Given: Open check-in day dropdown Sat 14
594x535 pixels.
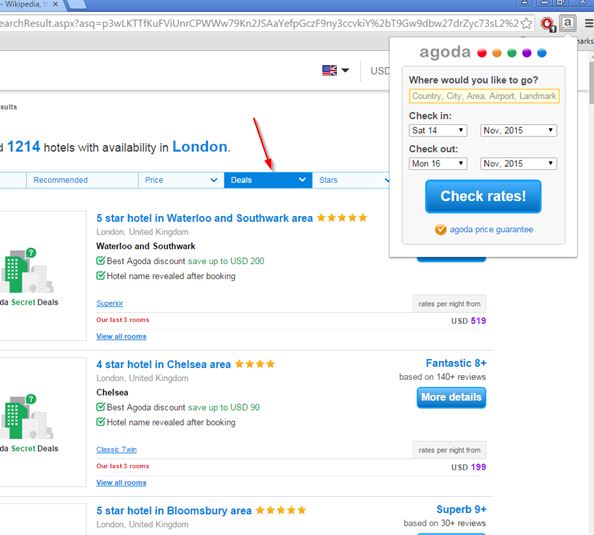Looking at the screenshot, I should (438, 130).
